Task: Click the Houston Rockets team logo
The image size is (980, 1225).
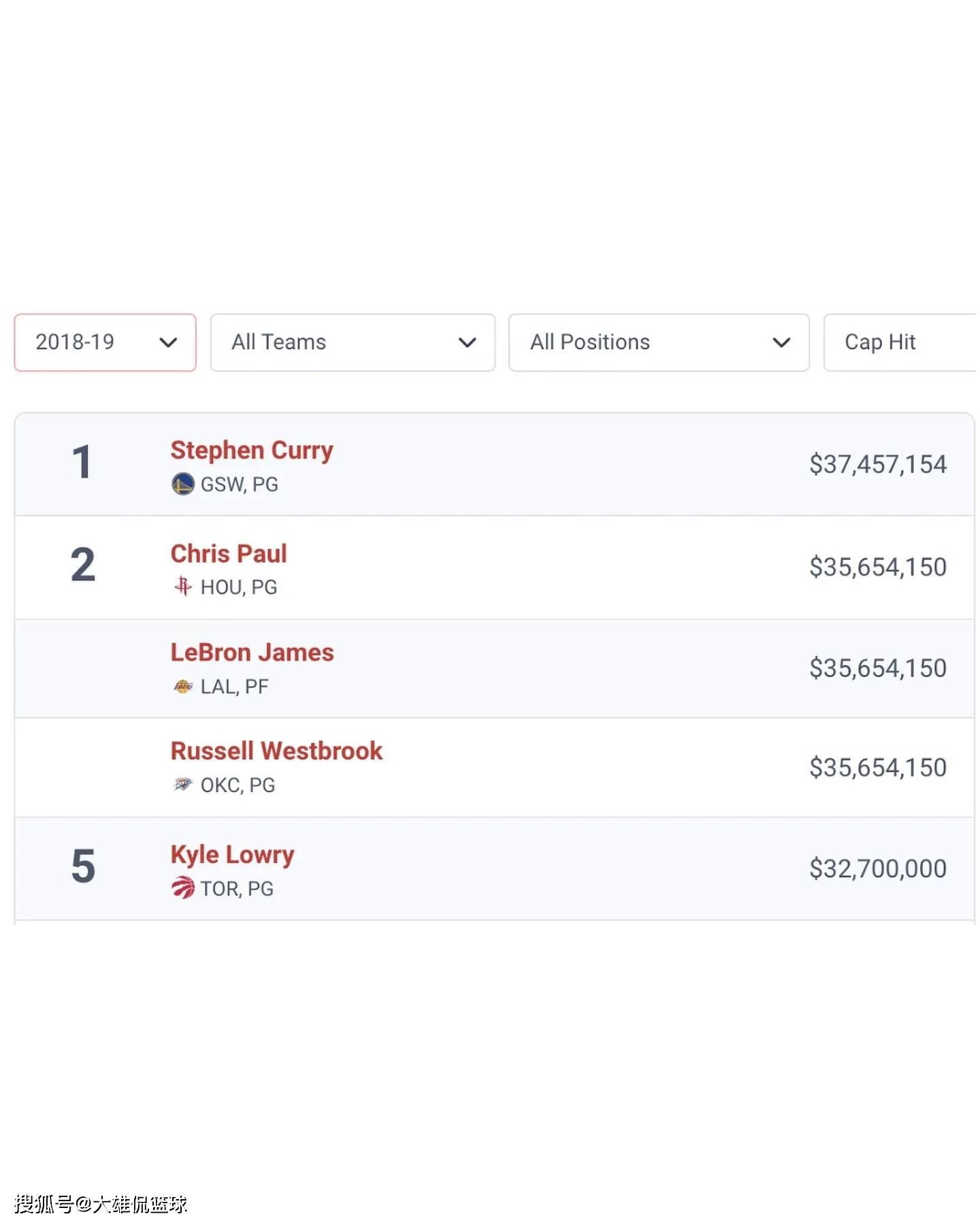Action: click(182, 586)
